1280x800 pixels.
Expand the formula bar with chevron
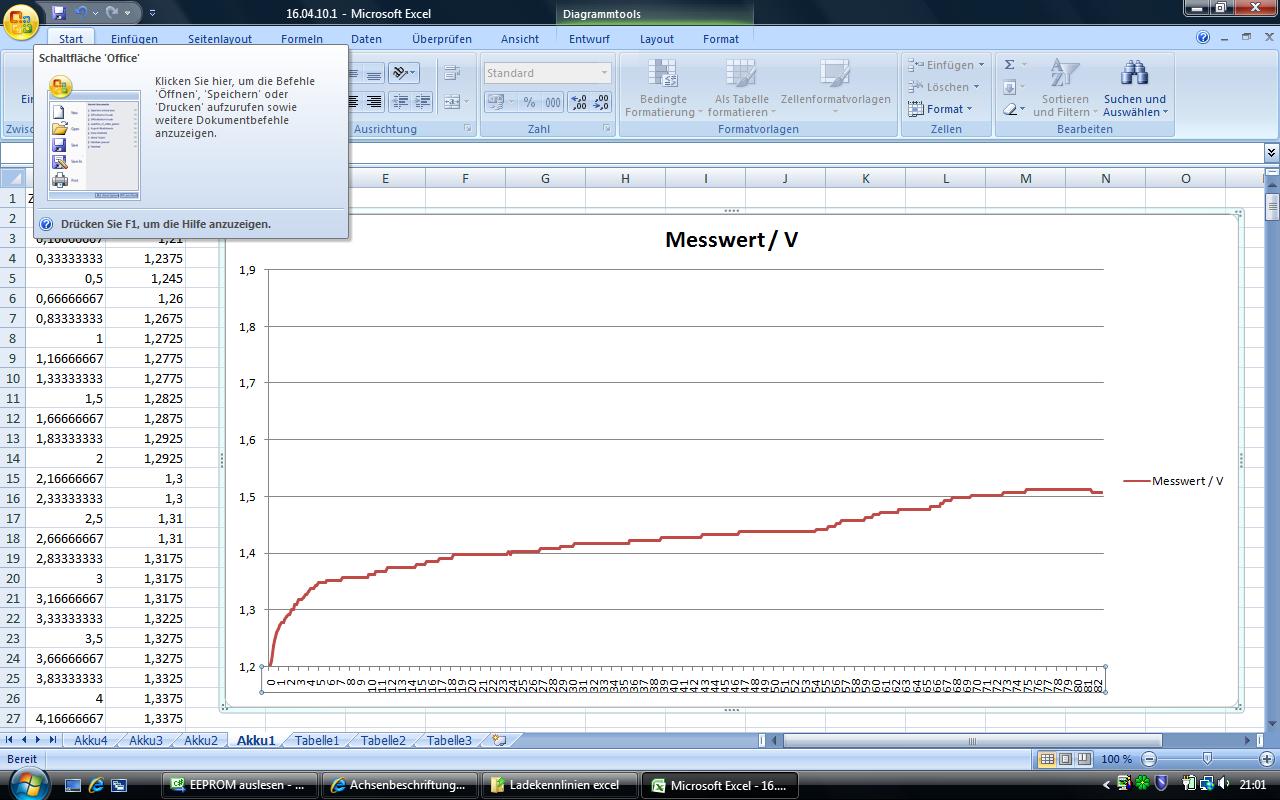click(1271, 153)
